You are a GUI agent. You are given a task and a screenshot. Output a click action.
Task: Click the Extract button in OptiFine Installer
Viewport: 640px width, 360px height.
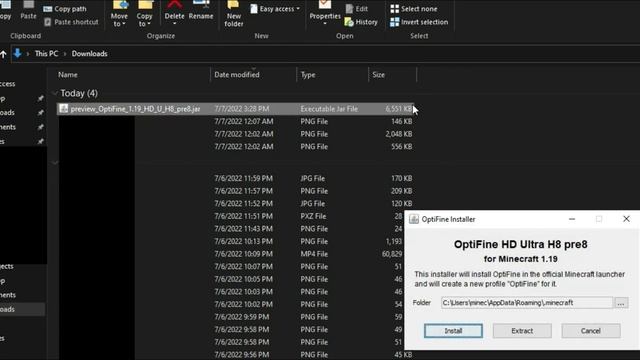point(522,331)
